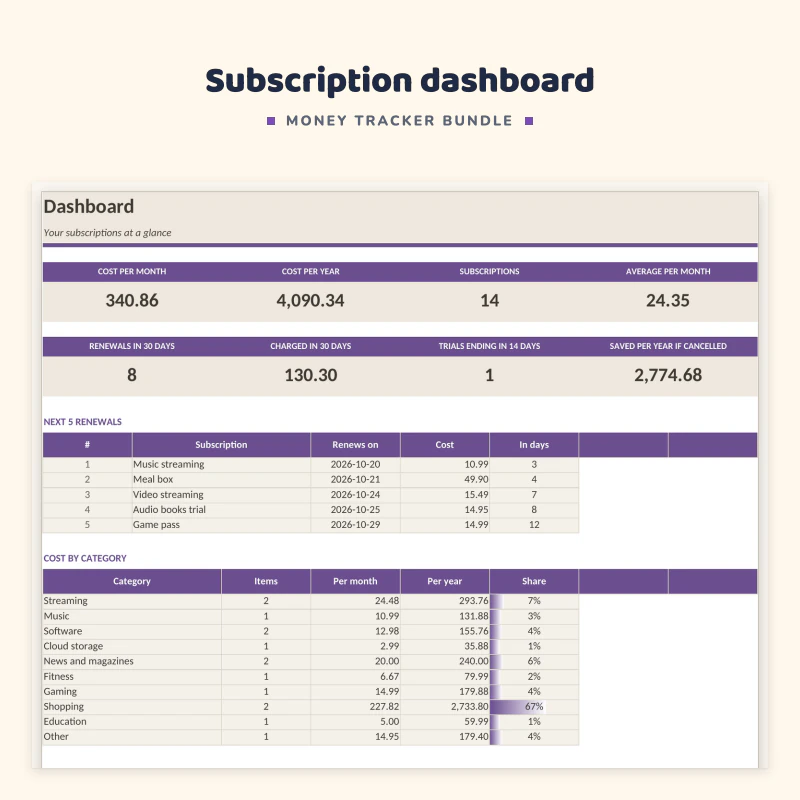
Task: Select the 'Category' column header
Action: point(132,581)
